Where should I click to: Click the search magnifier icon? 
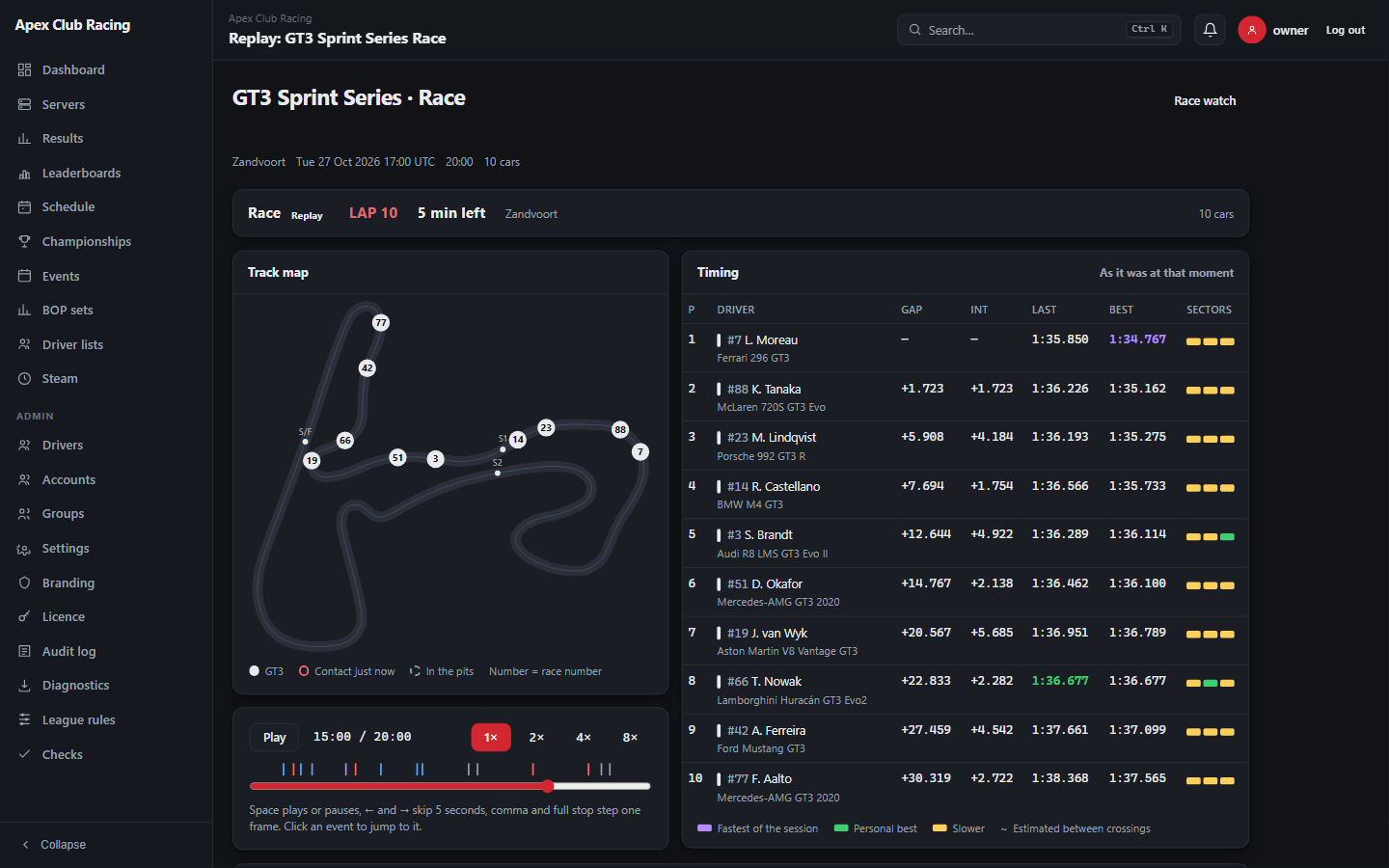click(914, 30)
